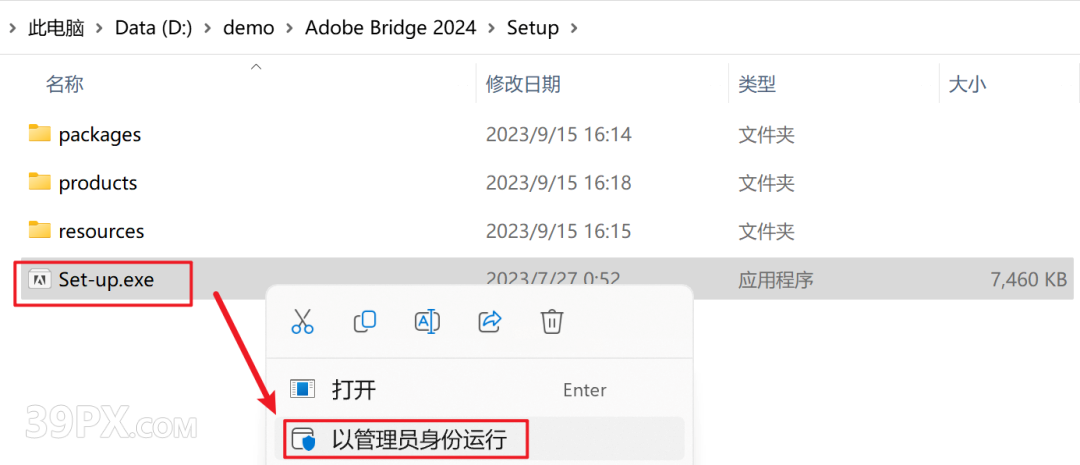Expand chevron between Data (D:) and demo
Screen dimensions: 1080x465
[208, 28]
